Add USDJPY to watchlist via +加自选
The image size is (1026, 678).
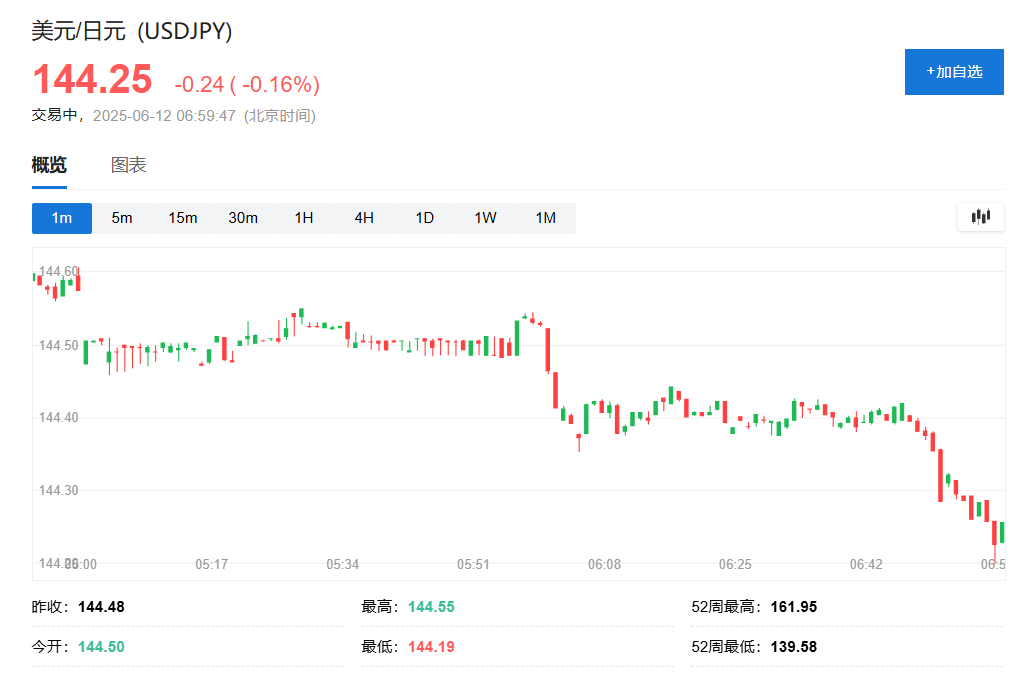click(x=954, y=72)
